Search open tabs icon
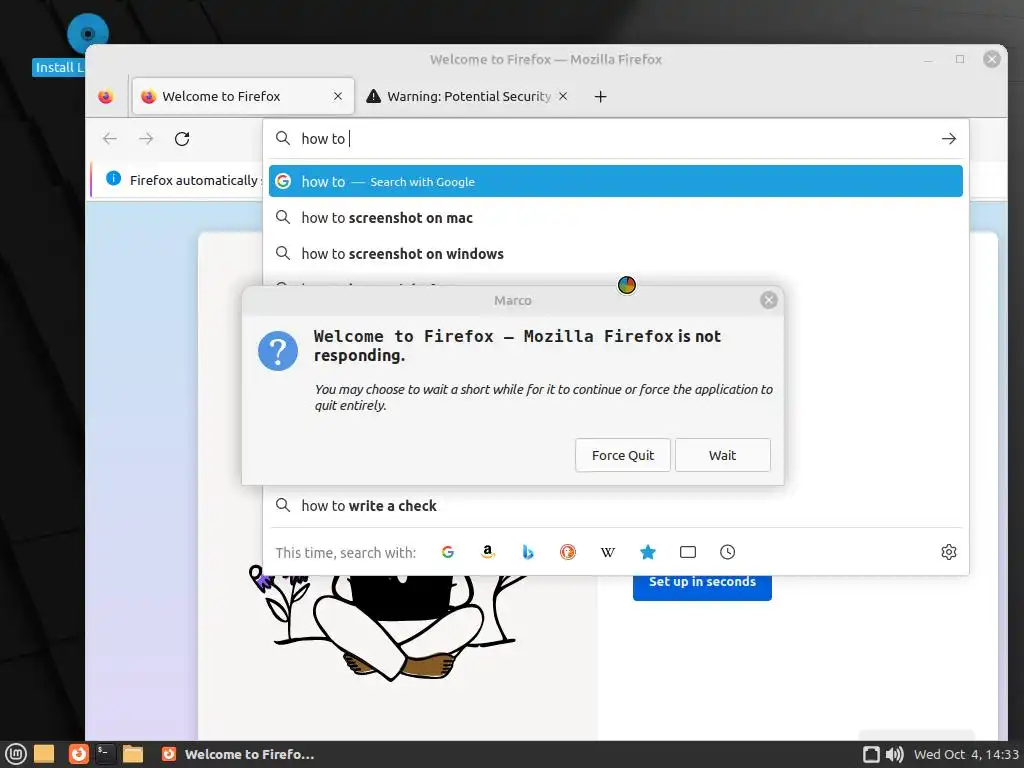Viewport: 1024px width, 768px height. click(688, 552)
